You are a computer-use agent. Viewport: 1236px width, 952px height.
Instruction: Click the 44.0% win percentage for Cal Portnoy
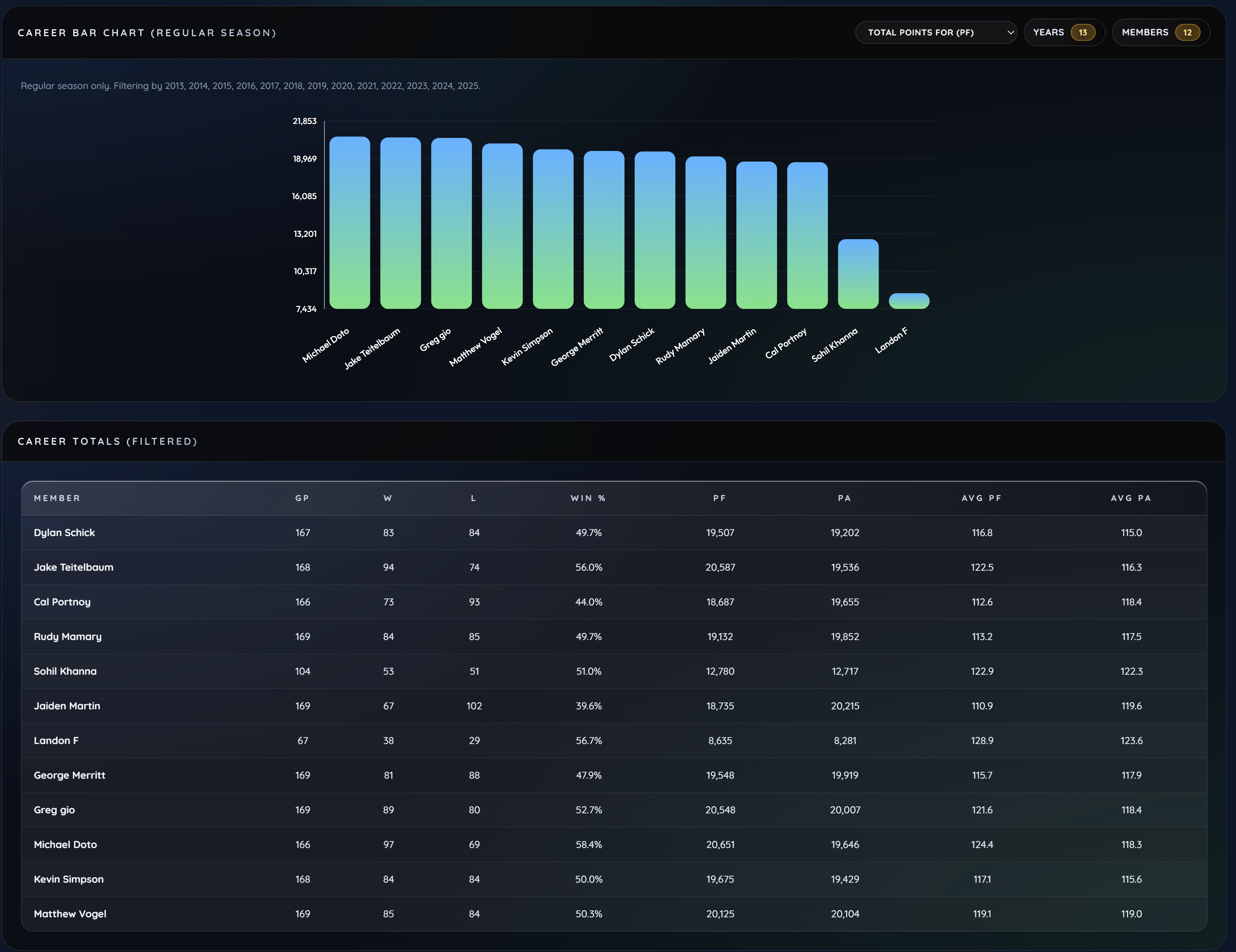[x=589, y=602]
